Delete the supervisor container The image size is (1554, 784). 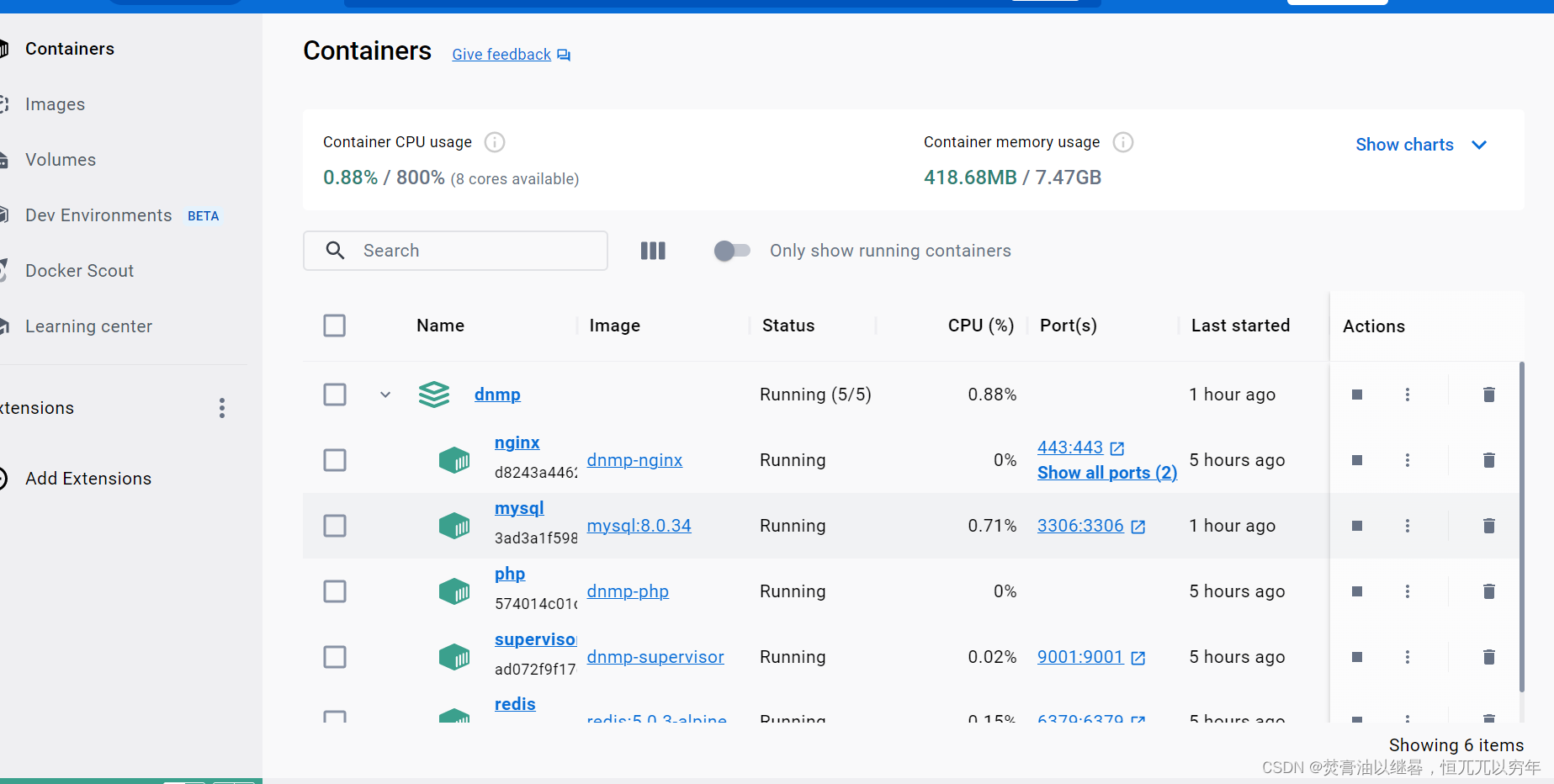click(1488, 657)
